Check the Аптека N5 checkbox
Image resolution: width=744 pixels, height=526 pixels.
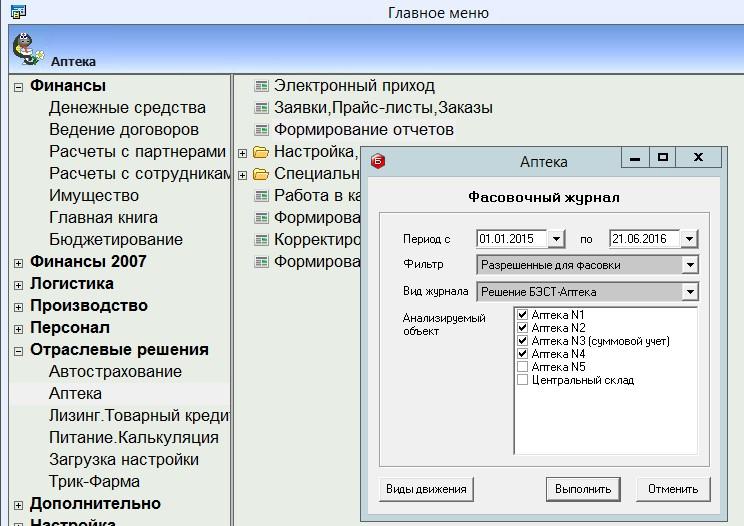point(522,367)
